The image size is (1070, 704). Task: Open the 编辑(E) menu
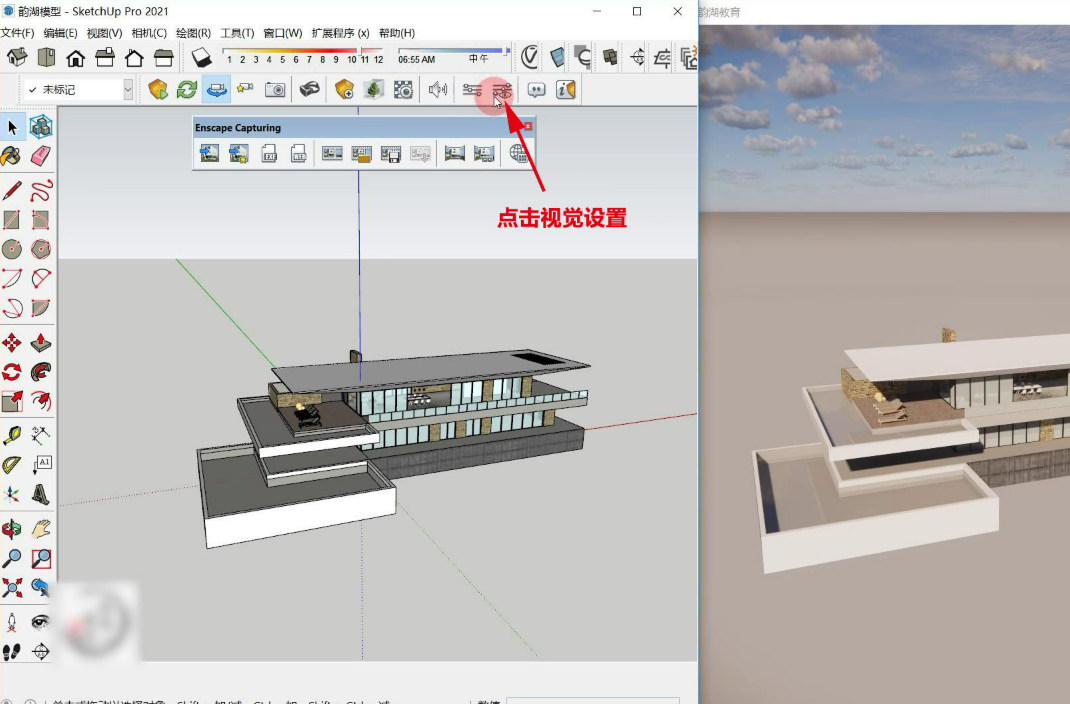61,33
